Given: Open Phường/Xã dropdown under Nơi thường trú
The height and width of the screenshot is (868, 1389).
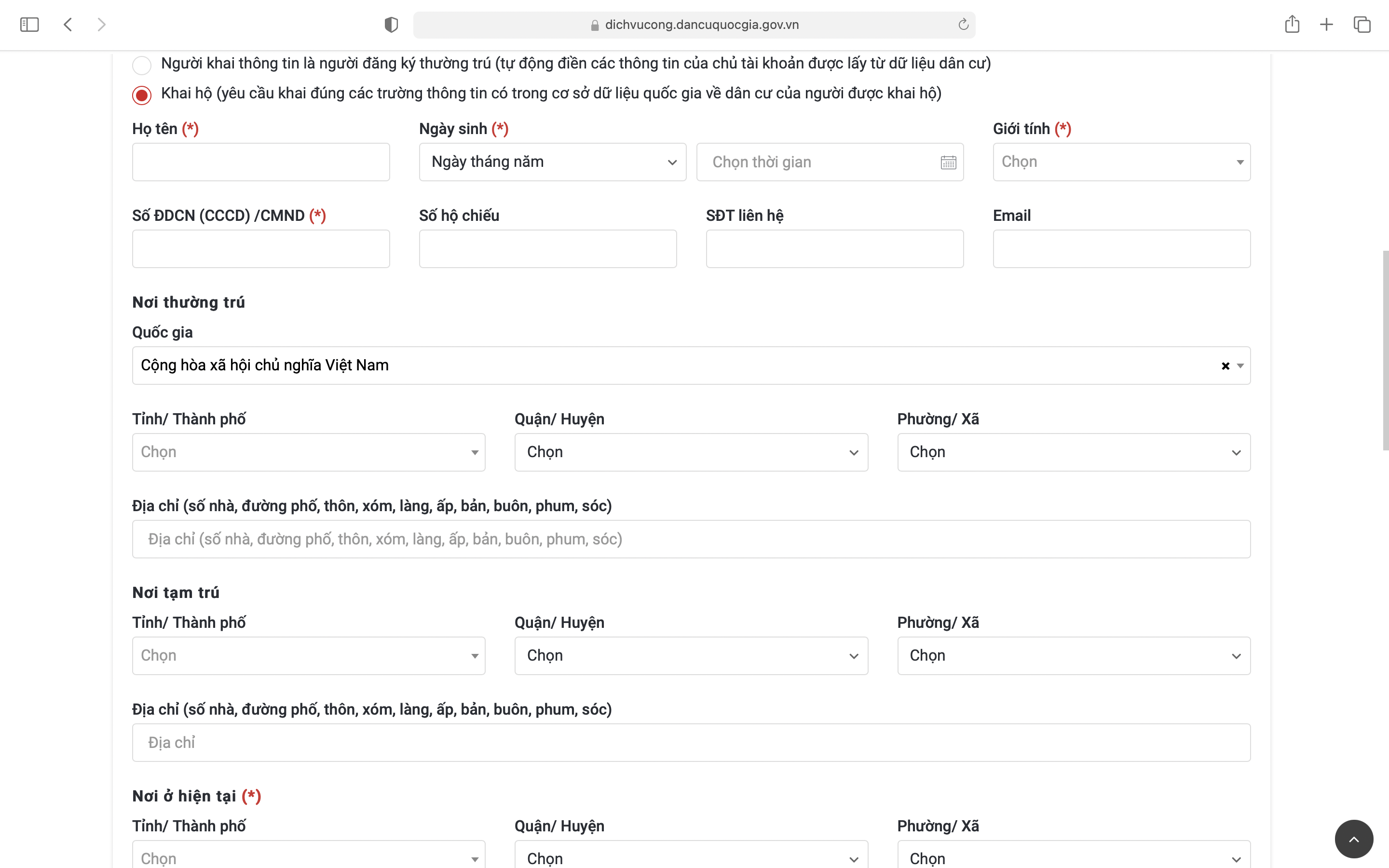Looking at the screenshot, I should (1073, 452).
